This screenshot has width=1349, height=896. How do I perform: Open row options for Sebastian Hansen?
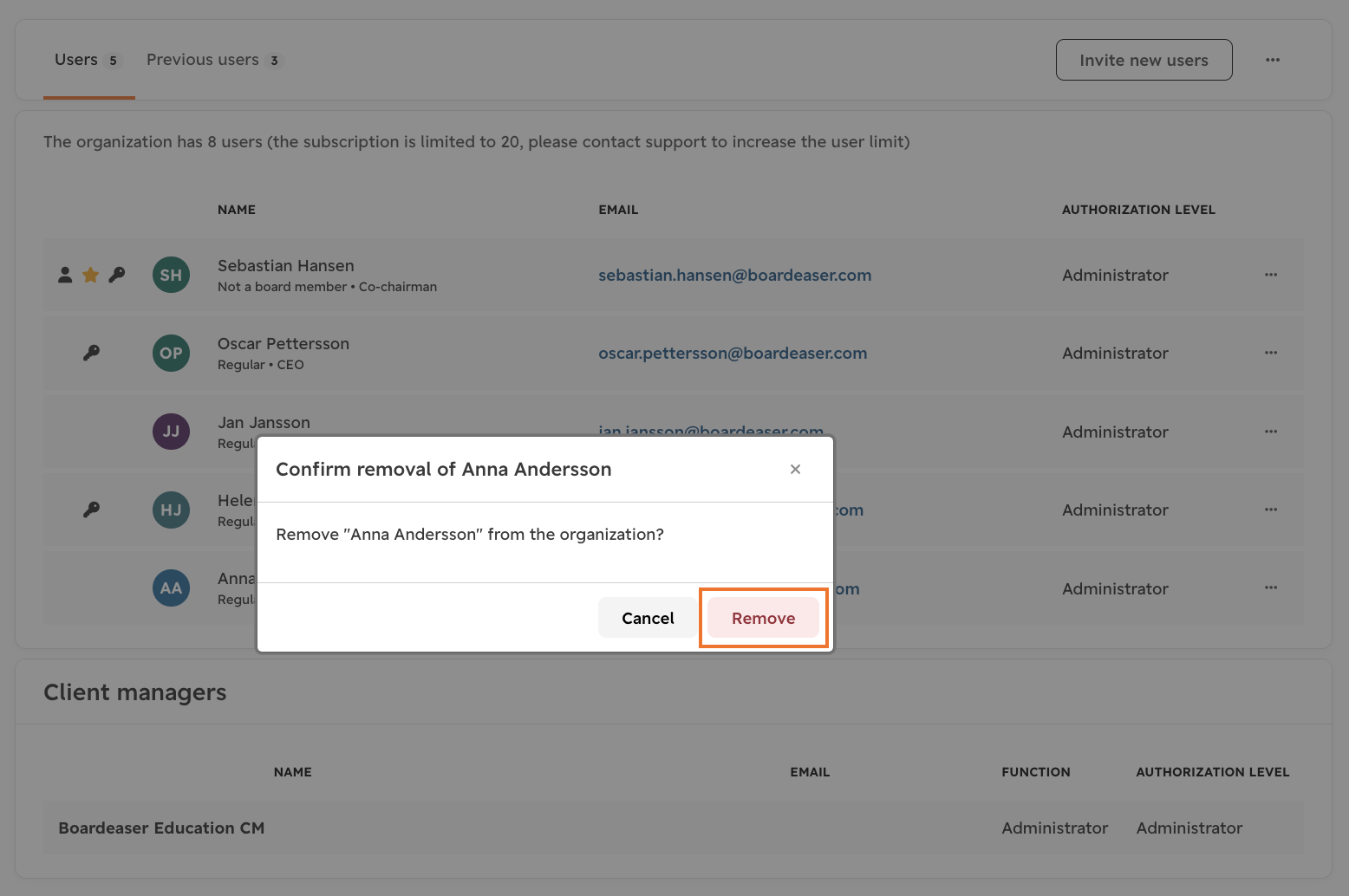pos(1271,275)
